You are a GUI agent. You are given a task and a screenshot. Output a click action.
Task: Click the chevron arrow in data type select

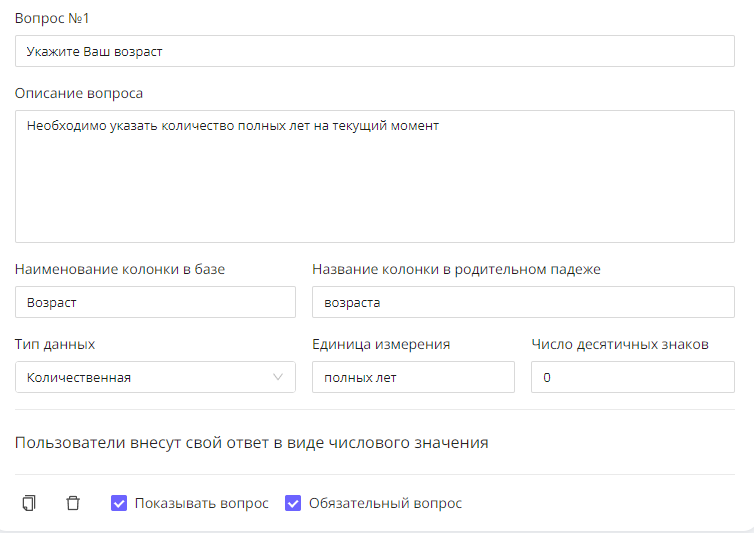[x=278, y=377]
